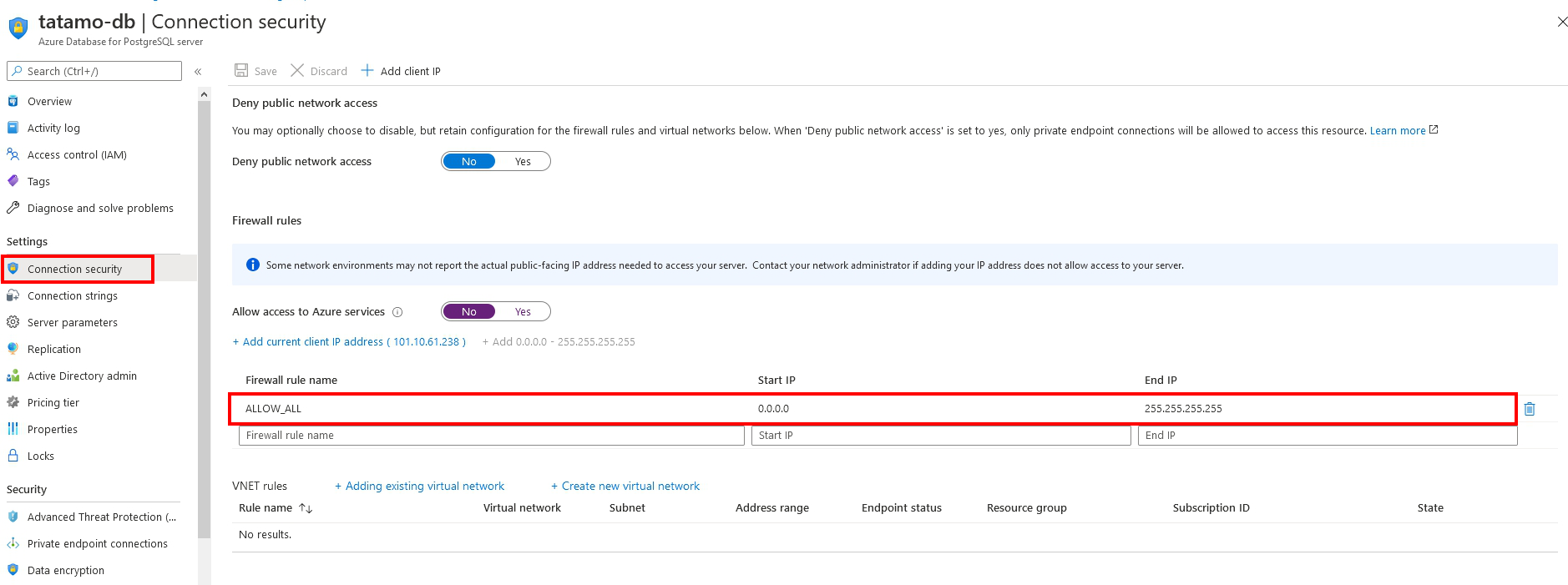The width and height of the screenshot is (1568, 585).
Task: Click the Access control (IAM) icon
Action: pos(13,154)
